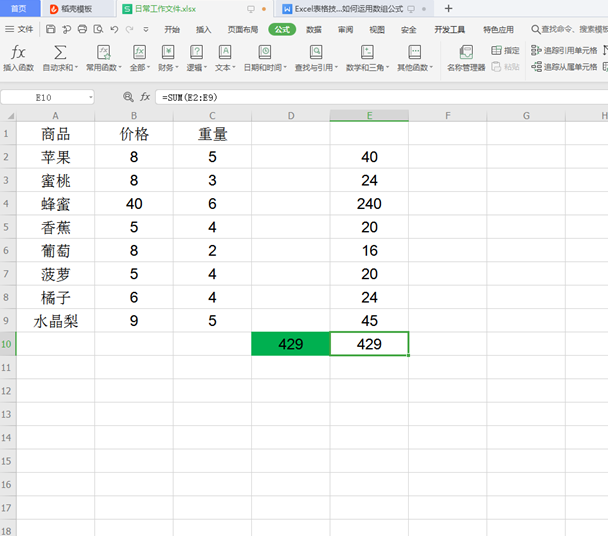Image resolution: width=608 pixels, height=536 pixels.
Task: Expand the Common Functions (常用函数) dropdown arrow
Action: pyautogui.click(x=120, y=67)
